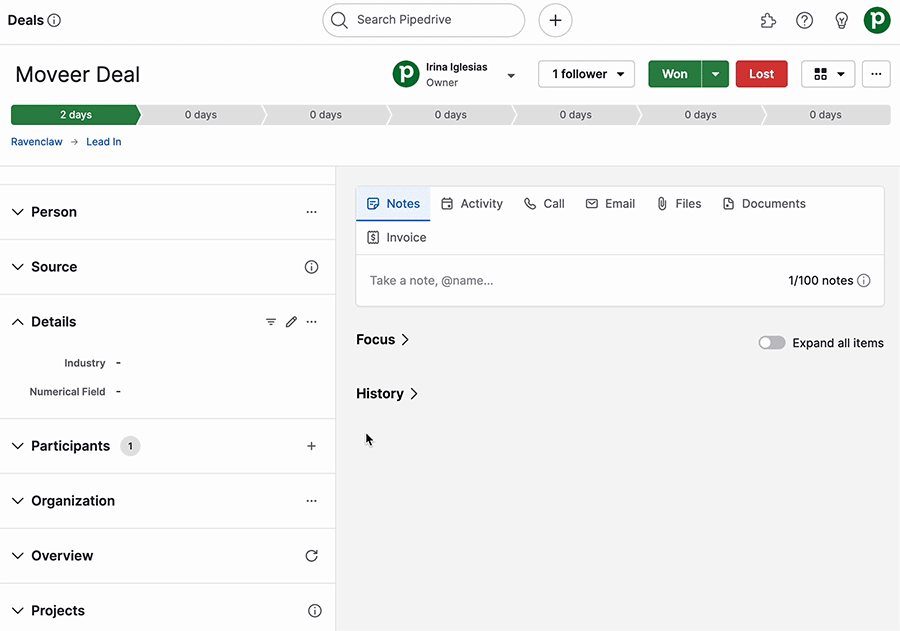Expand the Source section
The image size is (900, 631).
coord(18,267)
